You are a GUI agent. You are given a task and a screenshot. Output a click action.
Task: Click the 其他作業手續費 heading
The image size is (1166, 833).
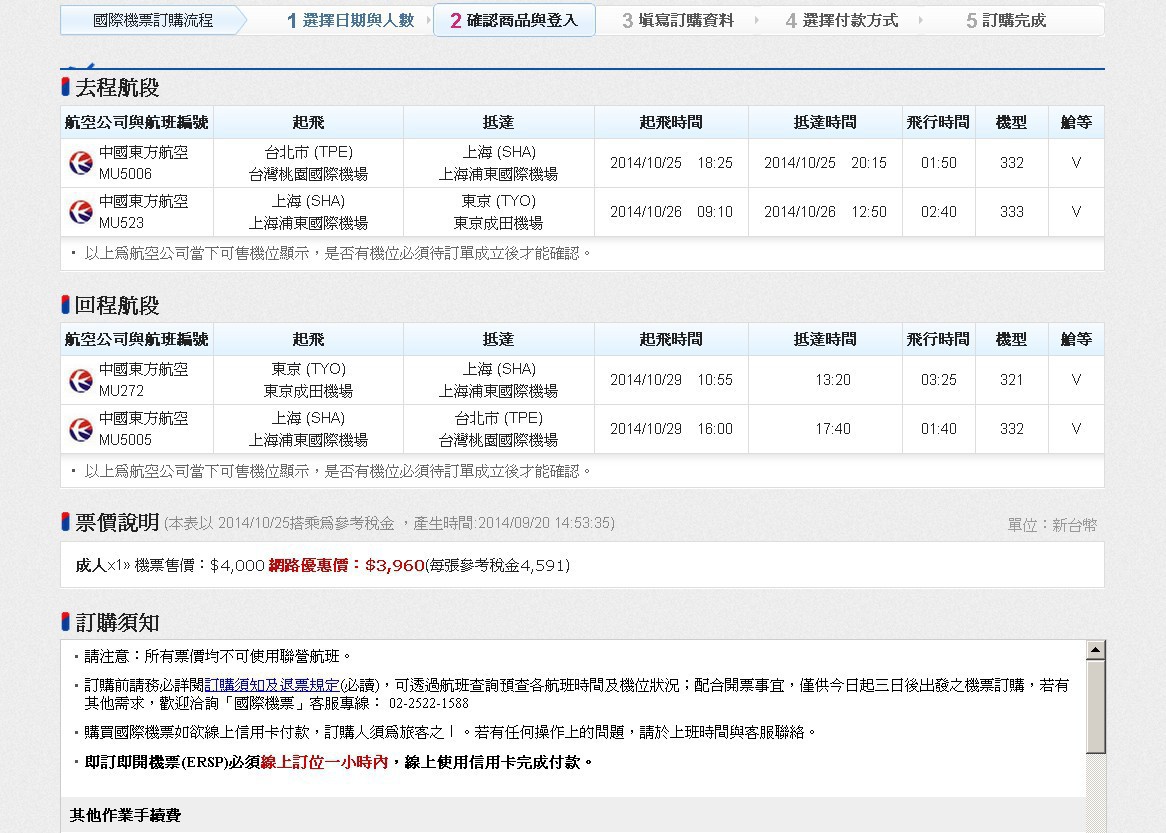coord(125,815)
